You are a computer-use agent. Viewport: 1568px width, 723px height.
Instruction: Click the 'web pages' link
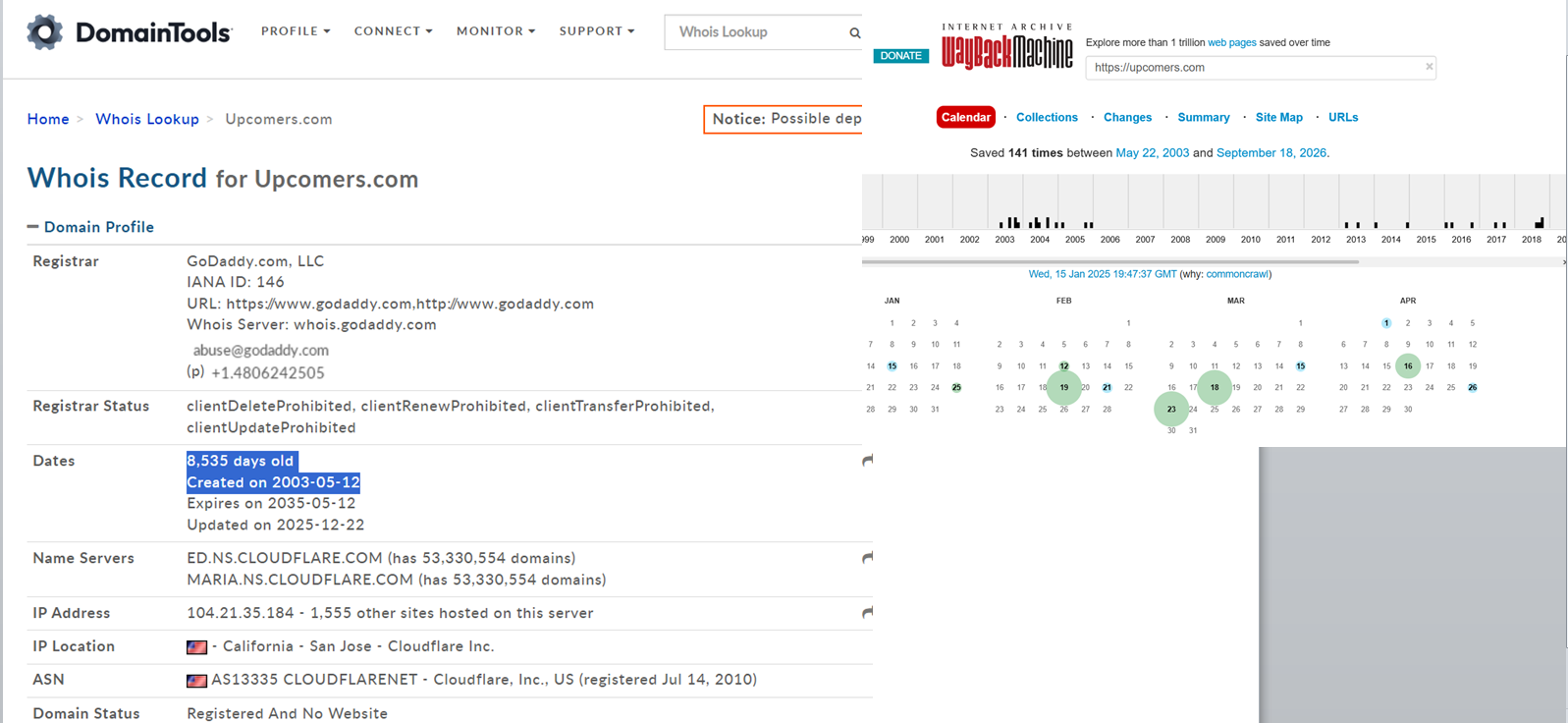[1232, 42]
